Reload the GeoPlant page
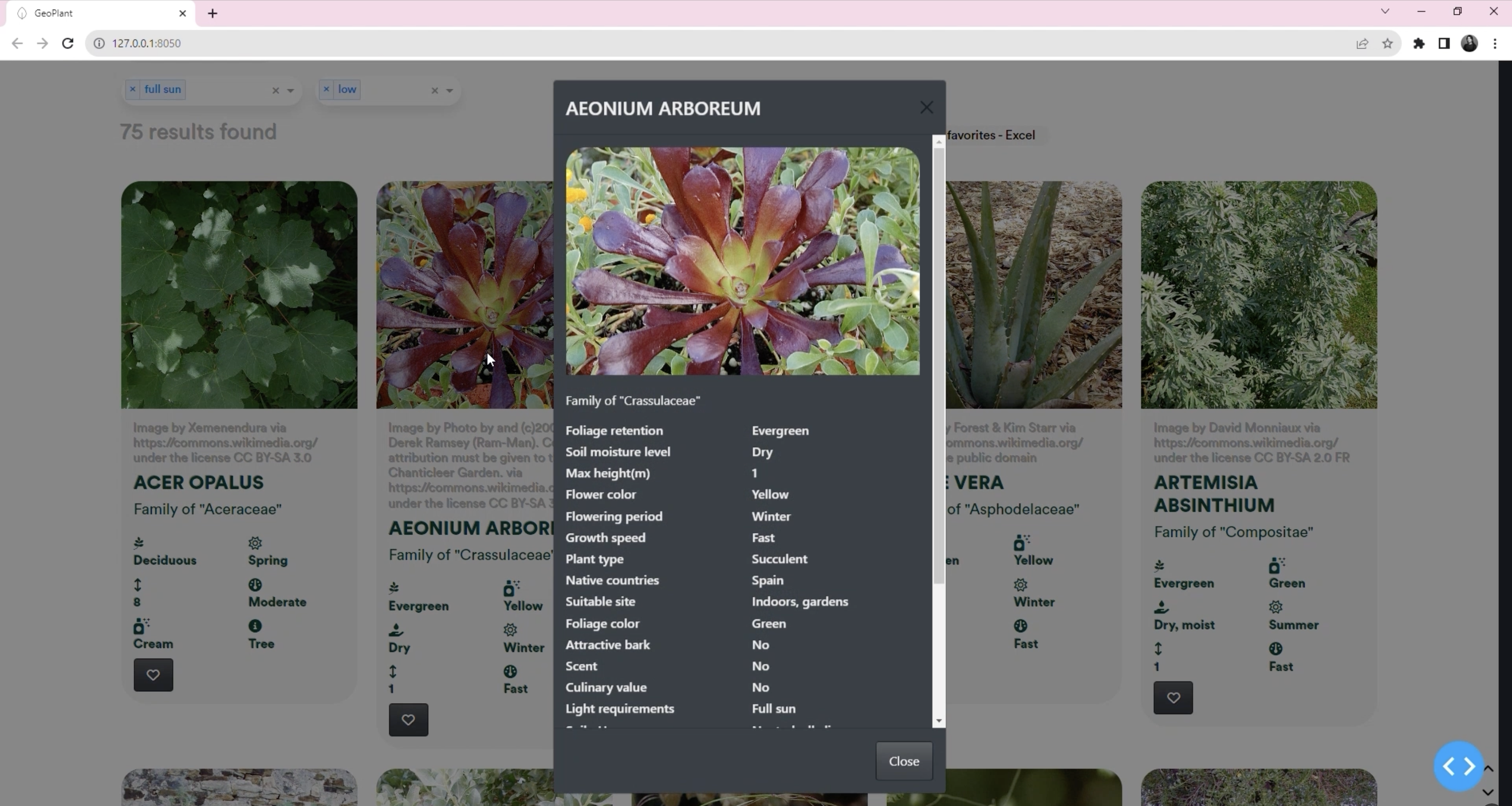This screenshot has height=806, width=1512. [x=67, y=43]
